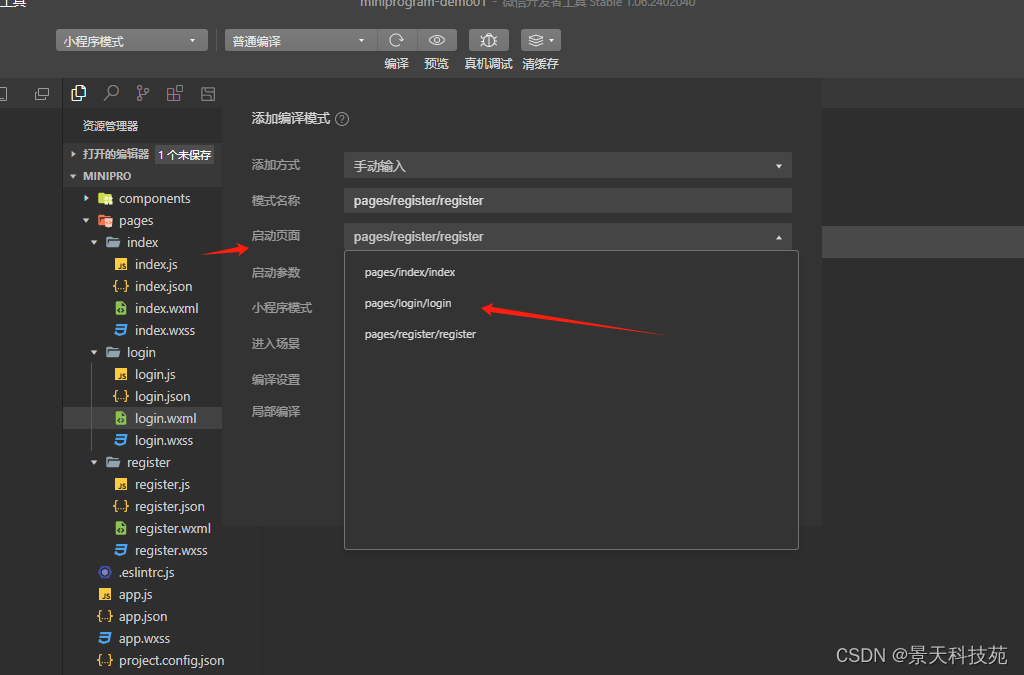Click the preview eye icon
The height and width of the screenshot is (675, 1024).
pos(437,40)
